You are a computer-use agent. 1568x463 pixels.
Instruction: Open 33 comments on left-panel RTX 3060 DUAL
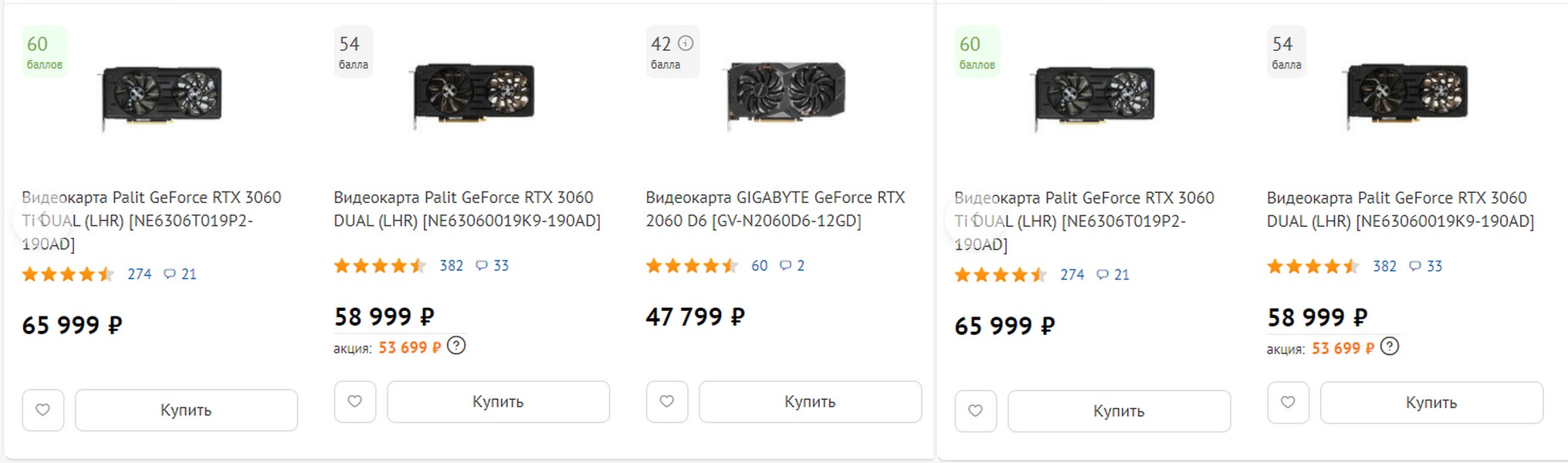(x=493, y=265)
